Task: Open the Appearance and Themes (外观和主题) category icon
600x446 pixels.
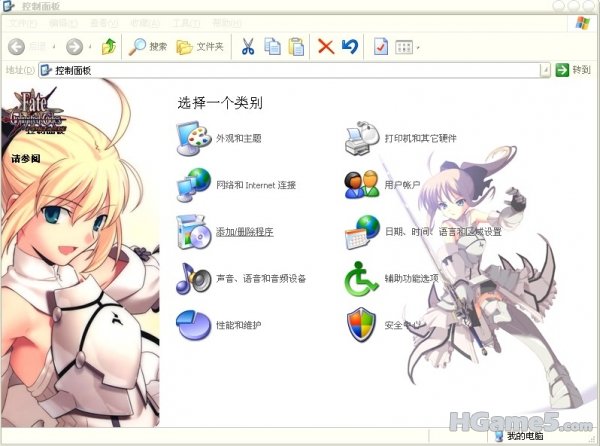Action: 190,137
